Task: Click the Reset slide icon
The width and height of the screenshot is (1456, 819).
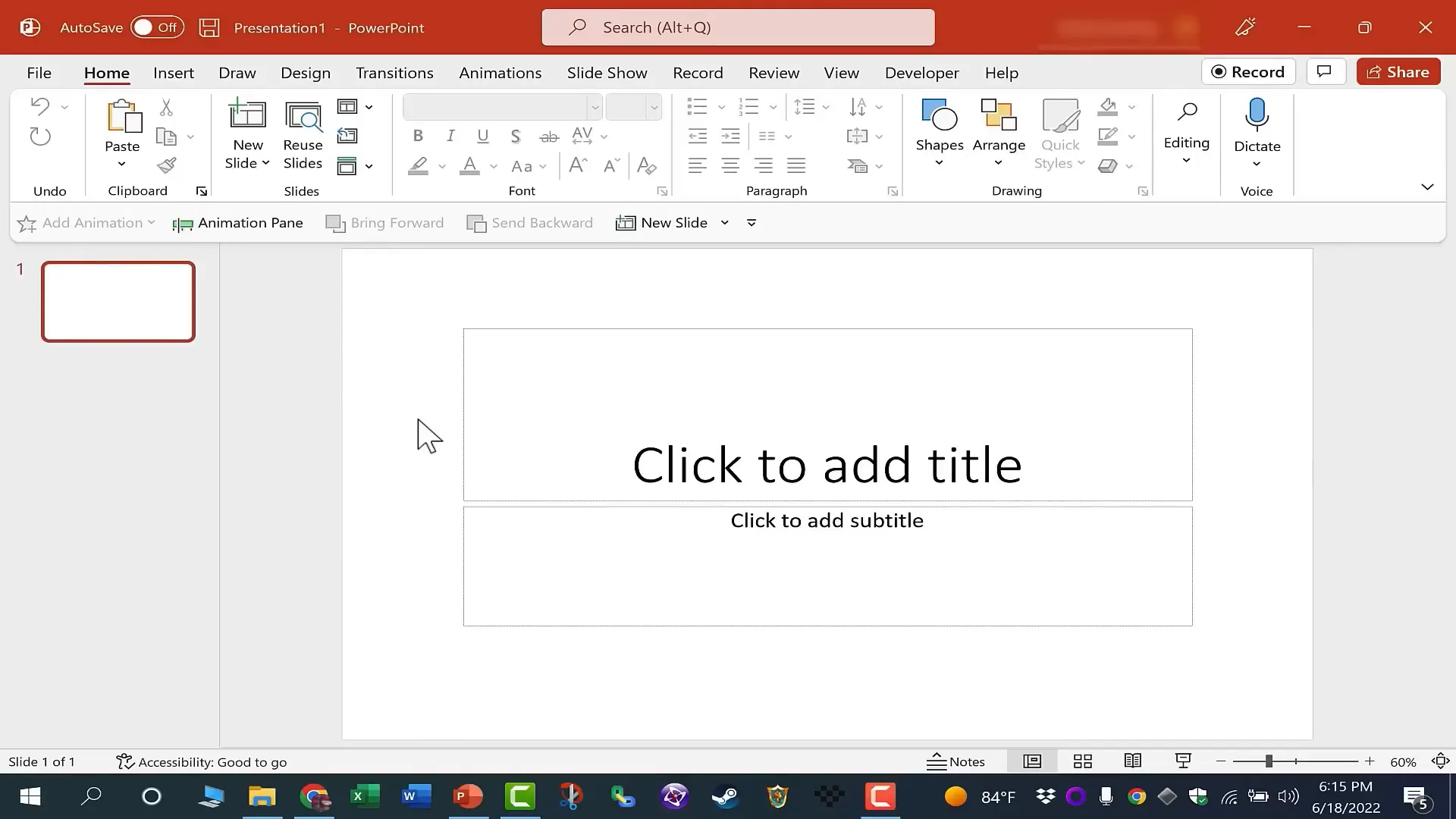Action: 347,136
